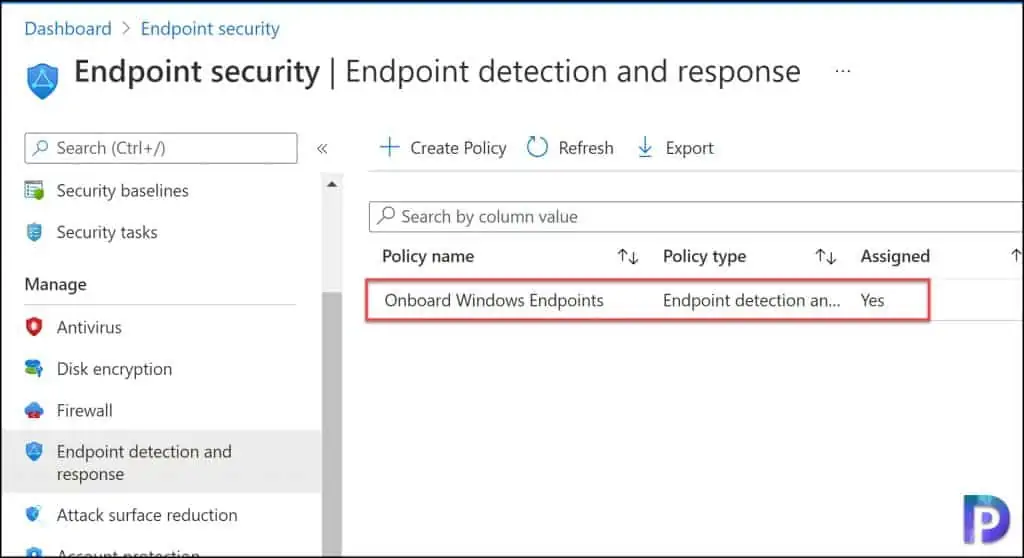Click the Security baselines icon
This screenshot has width=1024, height=558.
pos(34,190)
